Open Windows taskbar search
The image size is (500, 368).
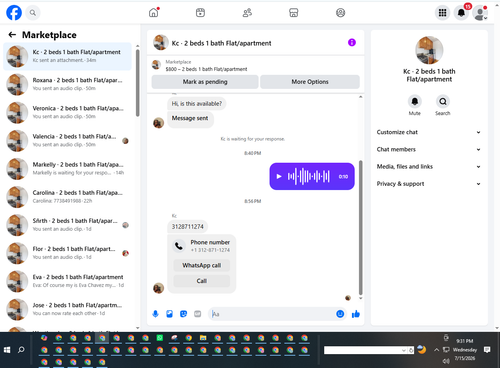coord(21,350)
